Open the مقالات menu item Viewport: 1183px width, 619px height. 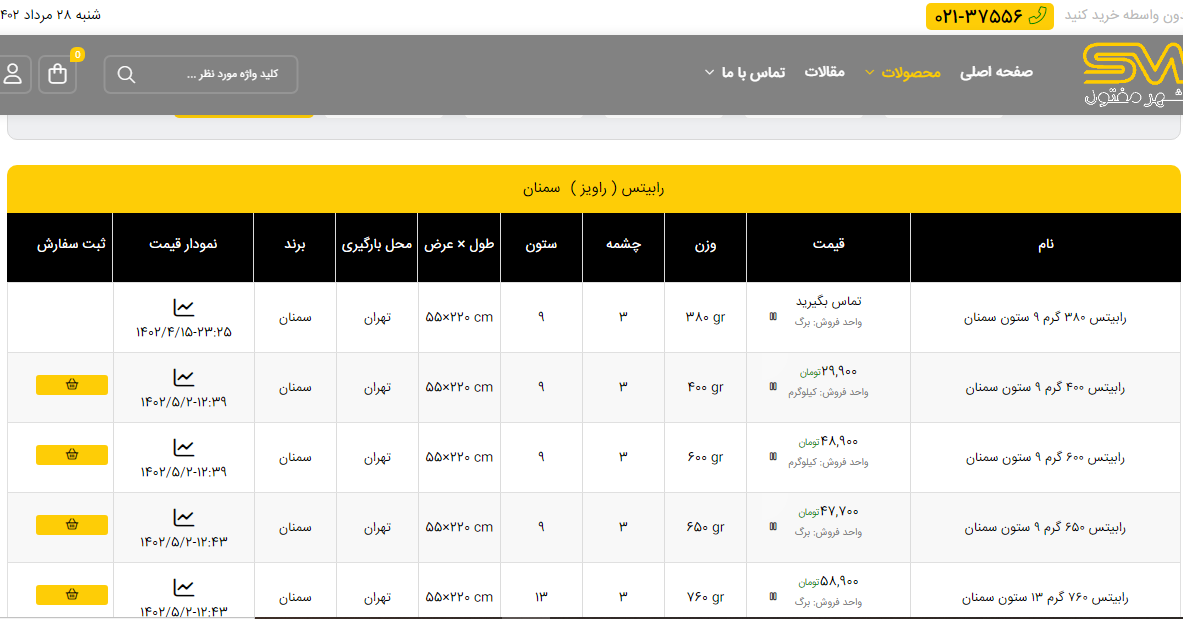click(825, 73)
